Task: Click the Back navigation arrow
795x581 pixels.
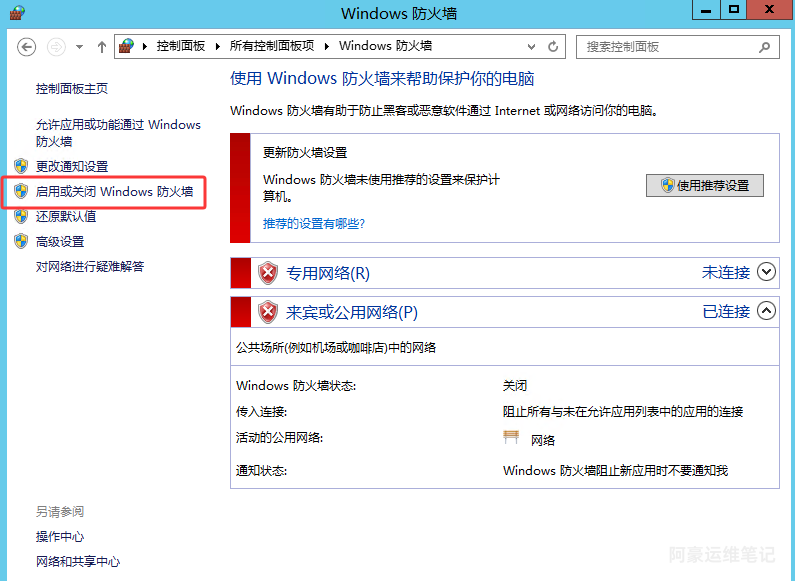Action: point(26,47)
